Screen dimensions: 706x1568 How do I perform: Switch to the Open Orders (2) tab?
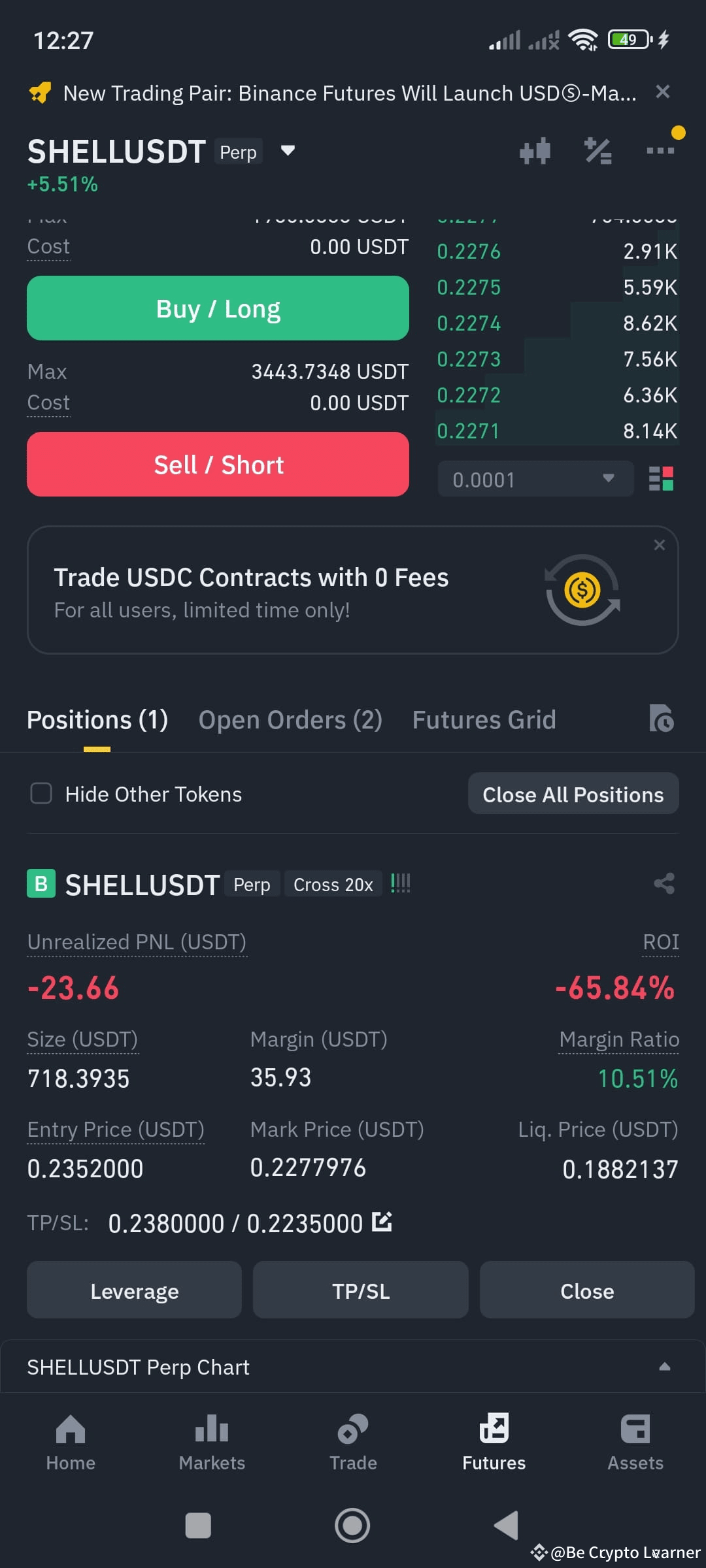[290, 720]
